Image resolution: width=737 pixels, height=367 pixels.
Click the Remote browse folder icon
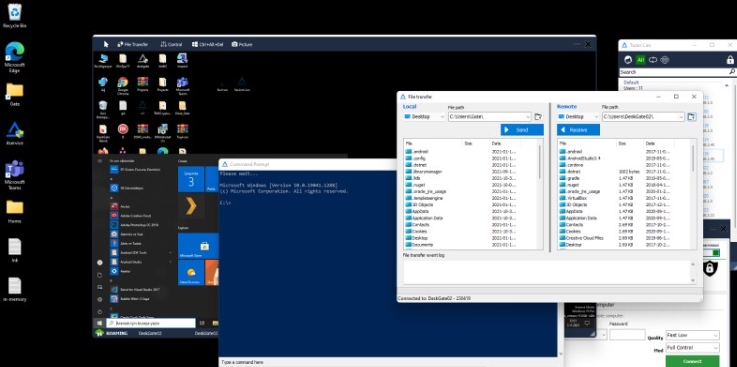pyautogui.click(x=691, y=117)
